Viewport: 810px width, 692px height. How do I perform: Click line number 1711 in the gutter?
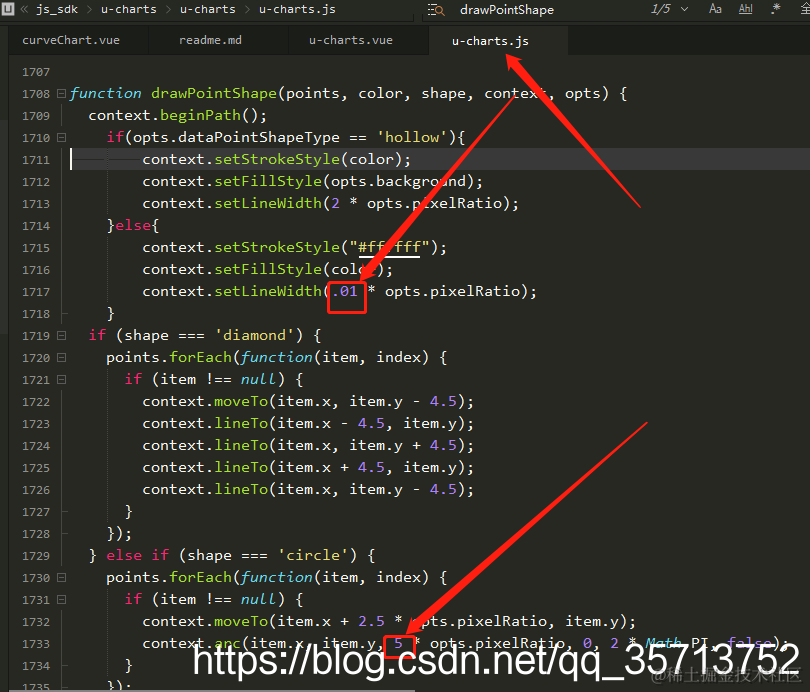(36, 160)
